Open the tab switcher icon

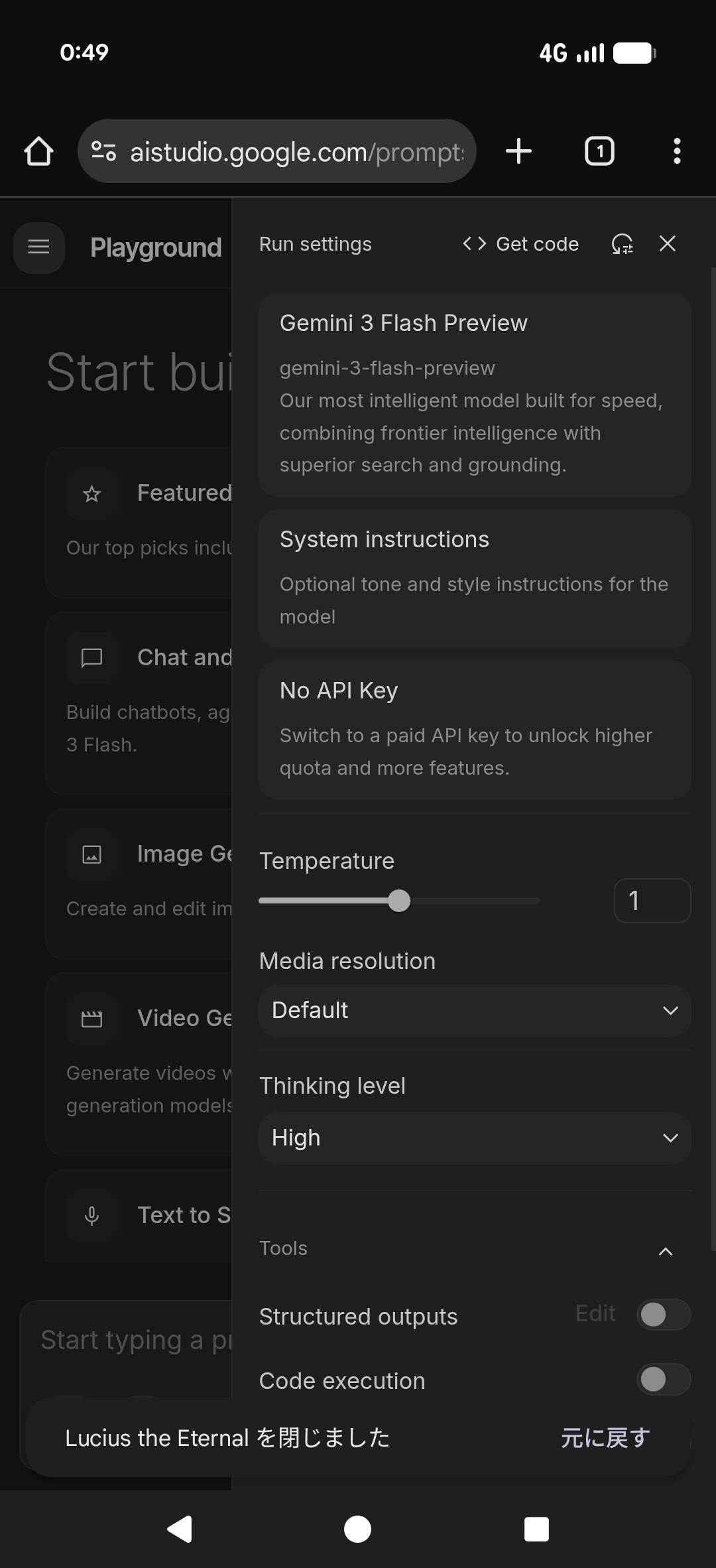click(599, 151)
